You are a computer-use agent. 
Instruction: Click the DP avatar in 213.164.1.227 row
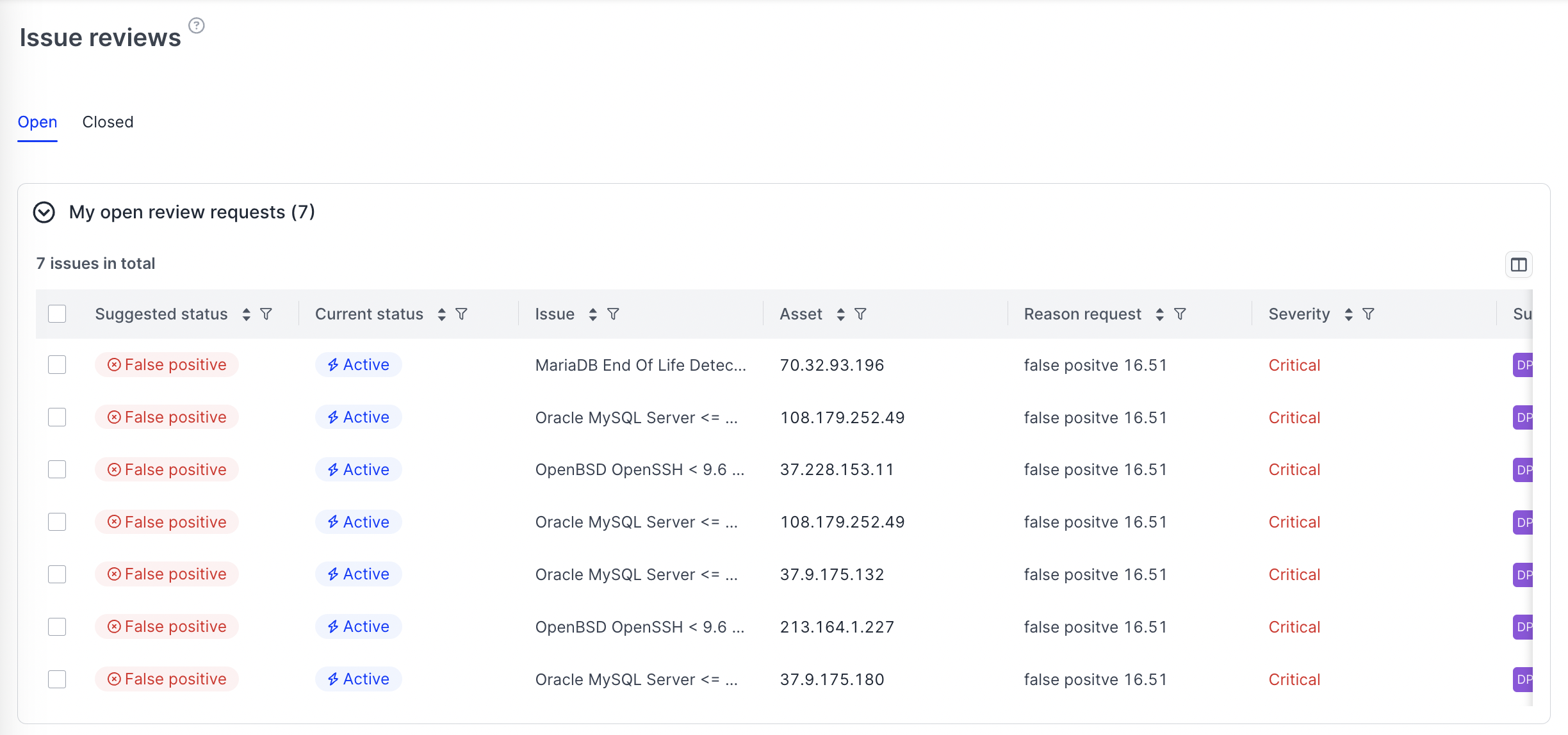tap(1523, 627)
